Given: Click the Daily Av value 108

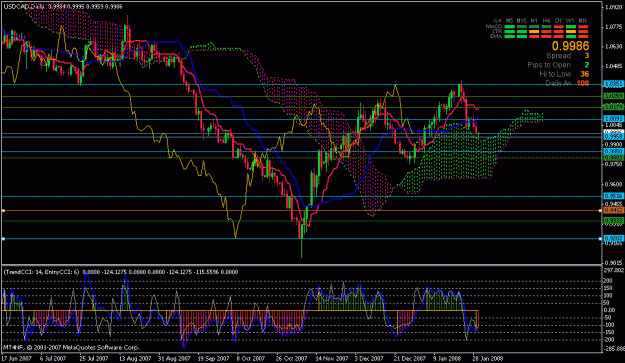Looking at the screenshot, I should tap(583, 83).
